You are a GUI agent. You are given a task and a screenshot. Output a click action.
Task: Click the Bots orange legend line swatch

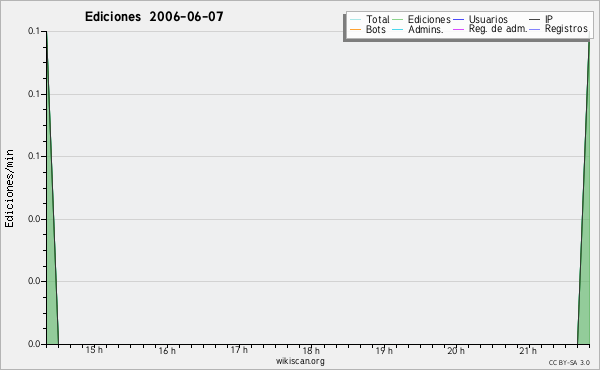(355, 29)
